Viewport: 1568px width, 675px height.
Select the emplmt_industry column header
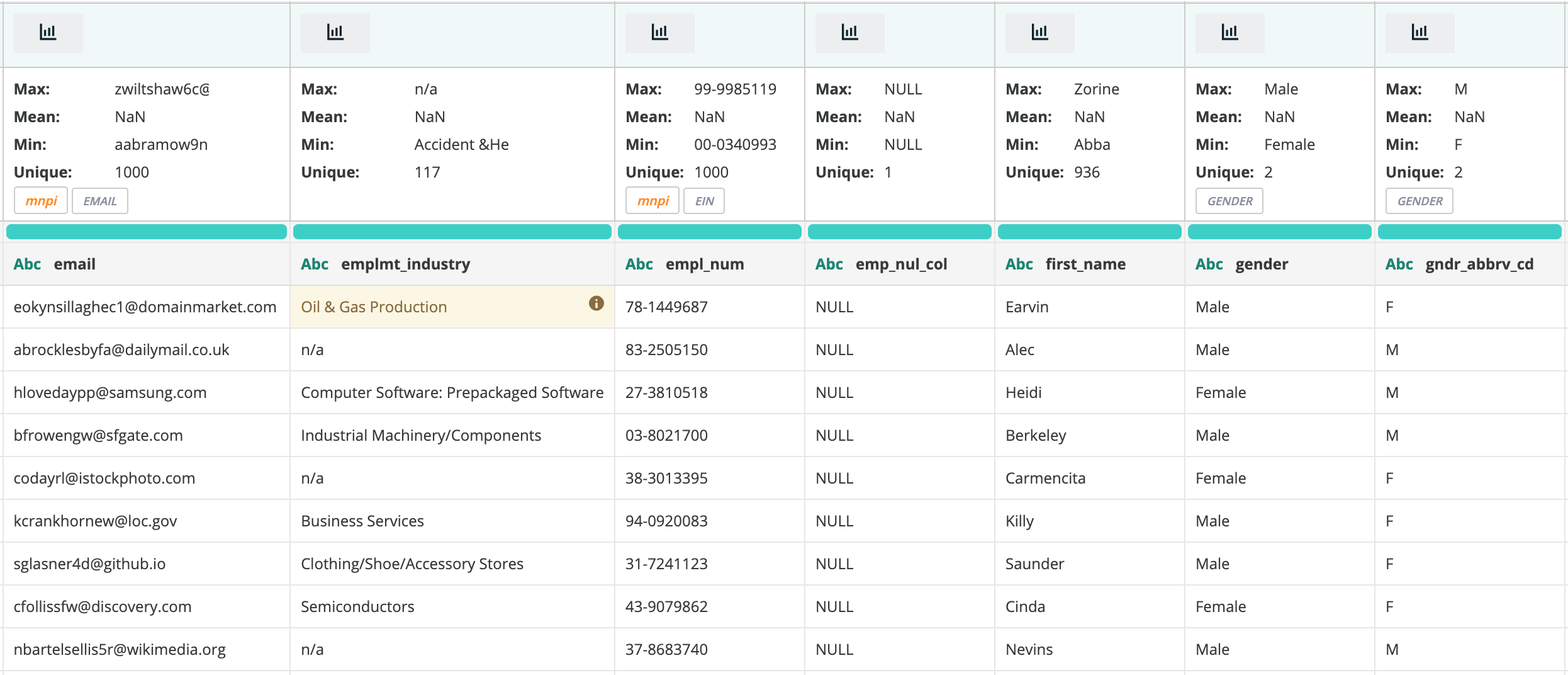tap(405, 264)
